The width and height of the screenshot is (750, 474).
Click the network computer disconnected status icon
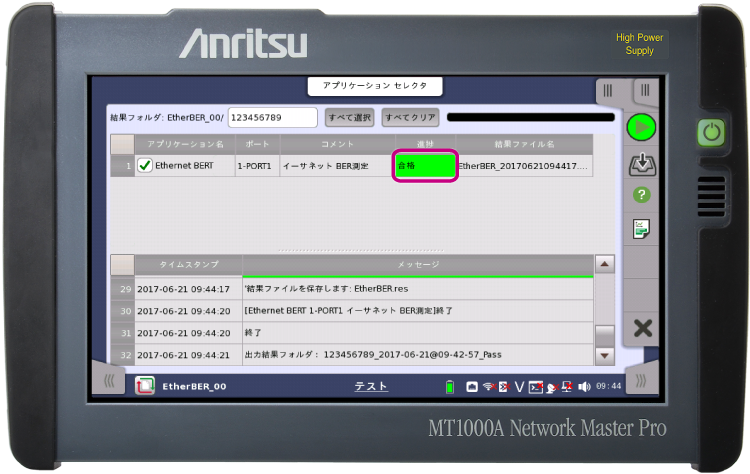[567, 386]
